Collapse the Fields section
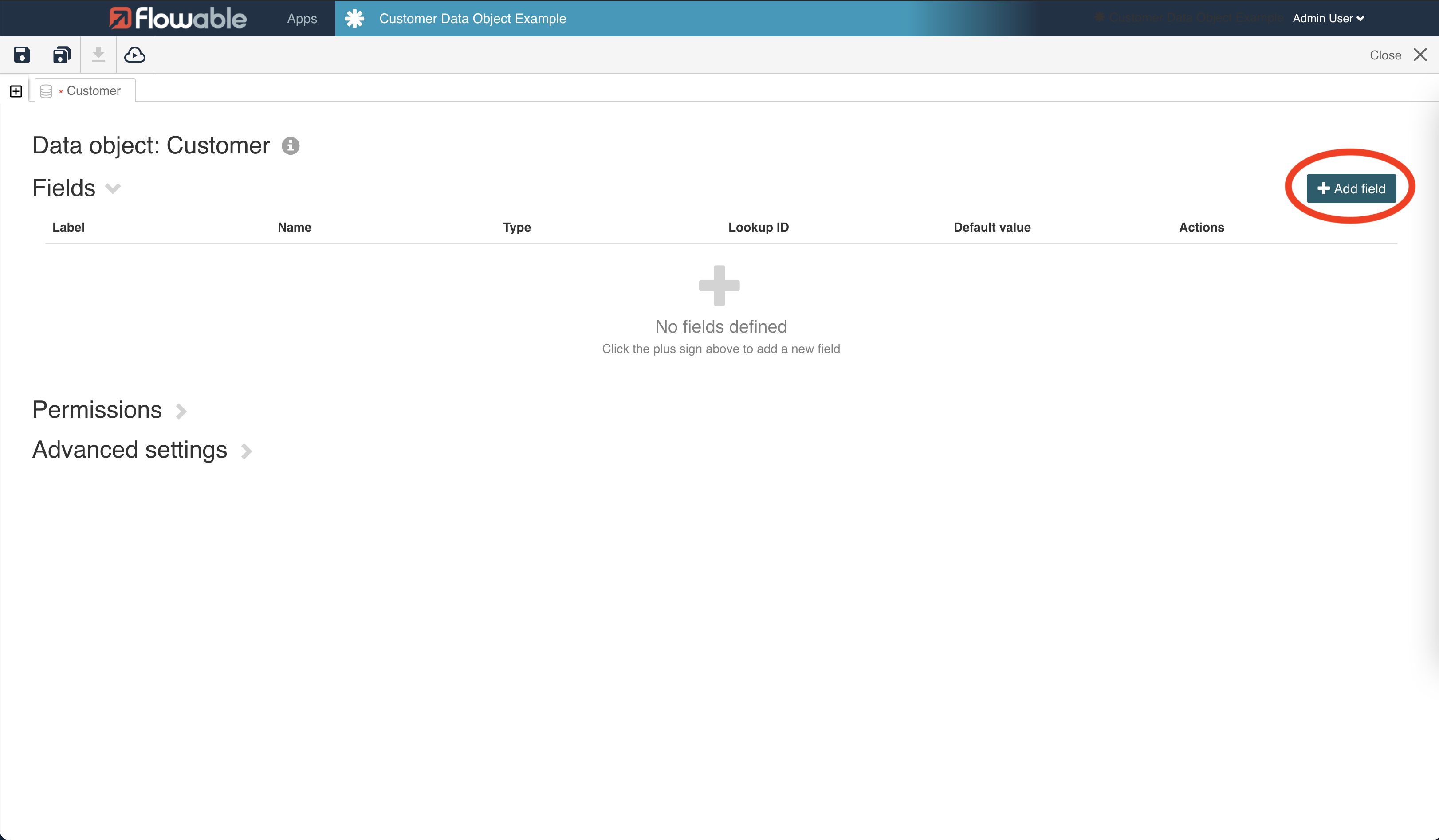This screenshot has width=1439, height=840. coord(112,188)
